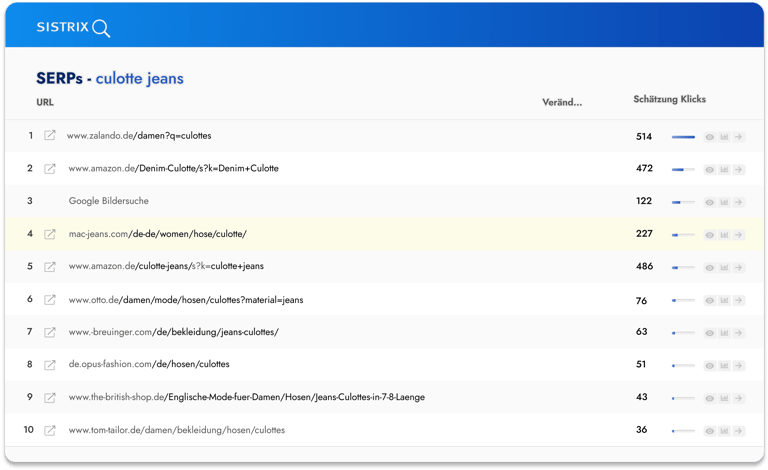Show chart icon for breuninger.com row
The image size is (768, 470).
tap(724, 333)
